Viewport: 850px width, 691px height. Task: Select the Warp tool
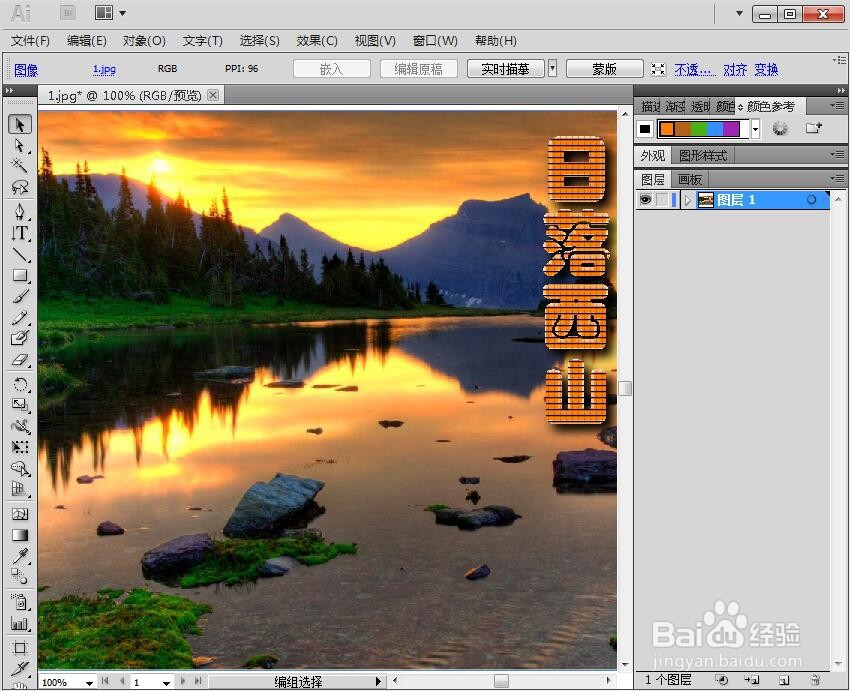coord(20,426)
